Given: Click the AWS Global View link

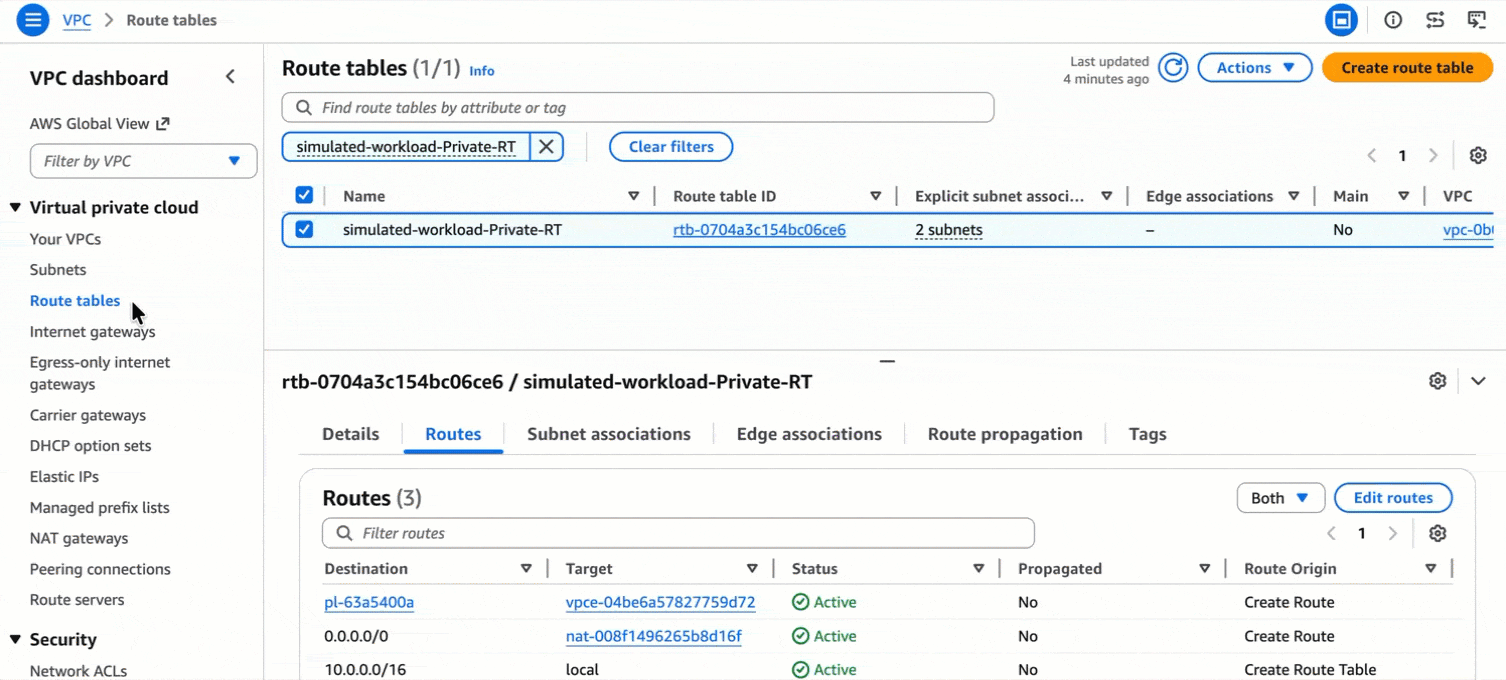Looking at the screenshot, I should click(x=100, y=124).
